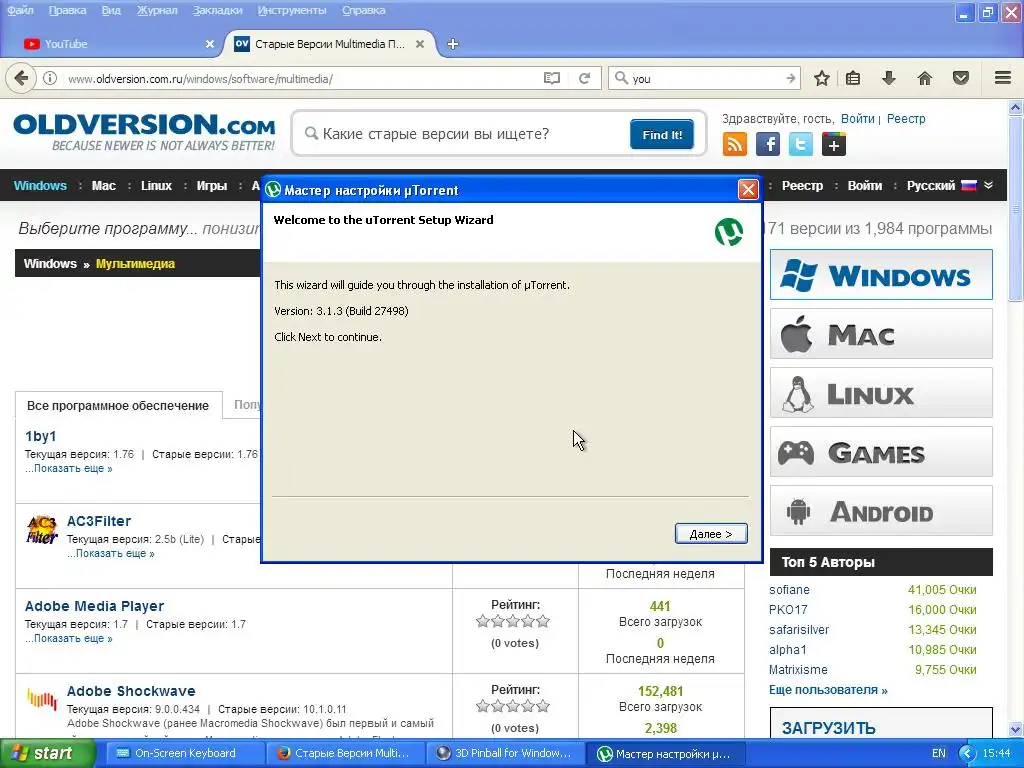Screen dimensions: 1024x768
Task: Open the Правка menu
Action: pos(67,10)
